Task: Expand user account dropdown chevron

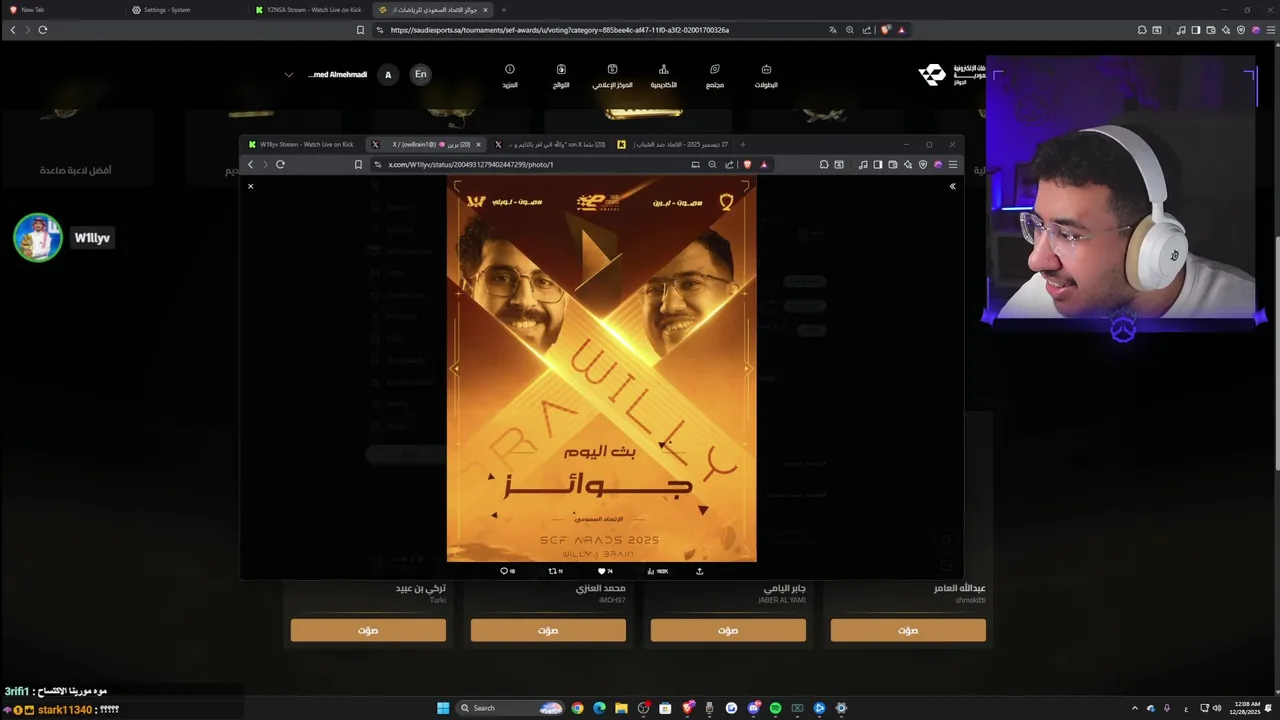Action: point(289,75)
